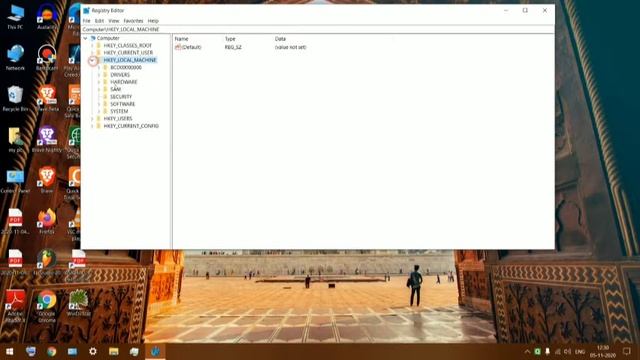Open the taskbar clock and date
This screenshot has height=360, width=640.
pos(602,351)
